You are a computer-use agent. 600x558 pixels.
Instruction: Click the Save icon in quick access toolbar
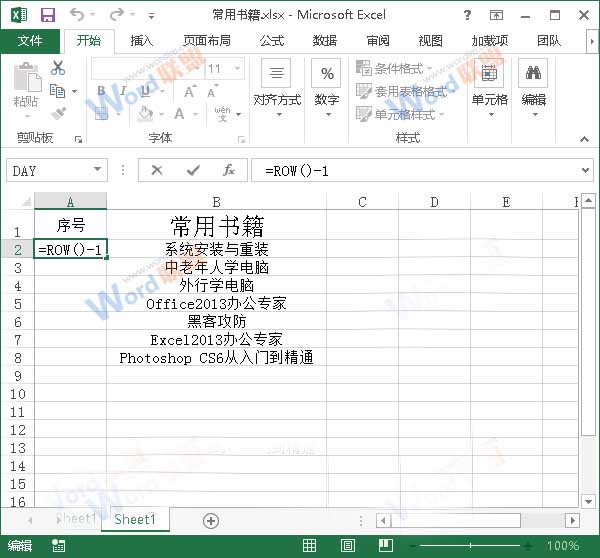coord(48,15)
